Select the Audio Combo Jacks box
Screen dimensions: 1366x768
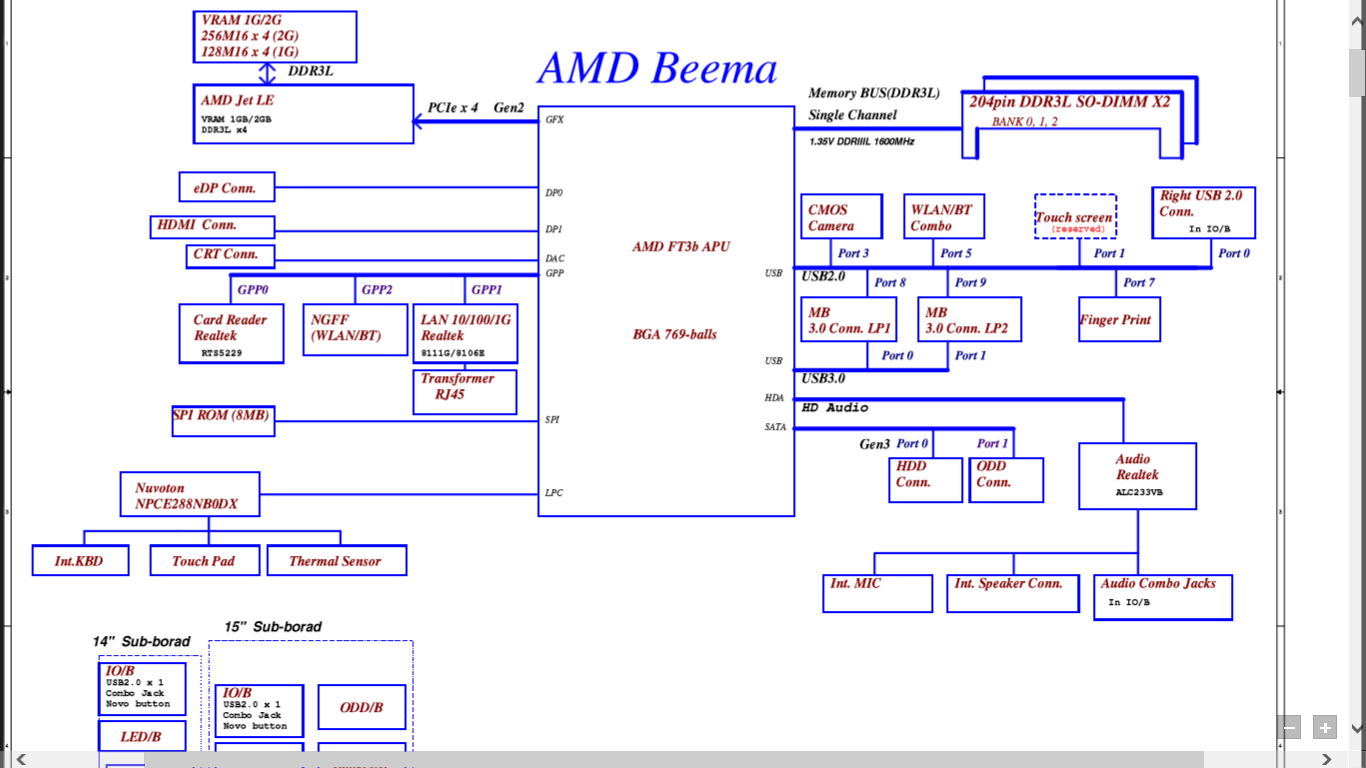(x=1163, y=597)
